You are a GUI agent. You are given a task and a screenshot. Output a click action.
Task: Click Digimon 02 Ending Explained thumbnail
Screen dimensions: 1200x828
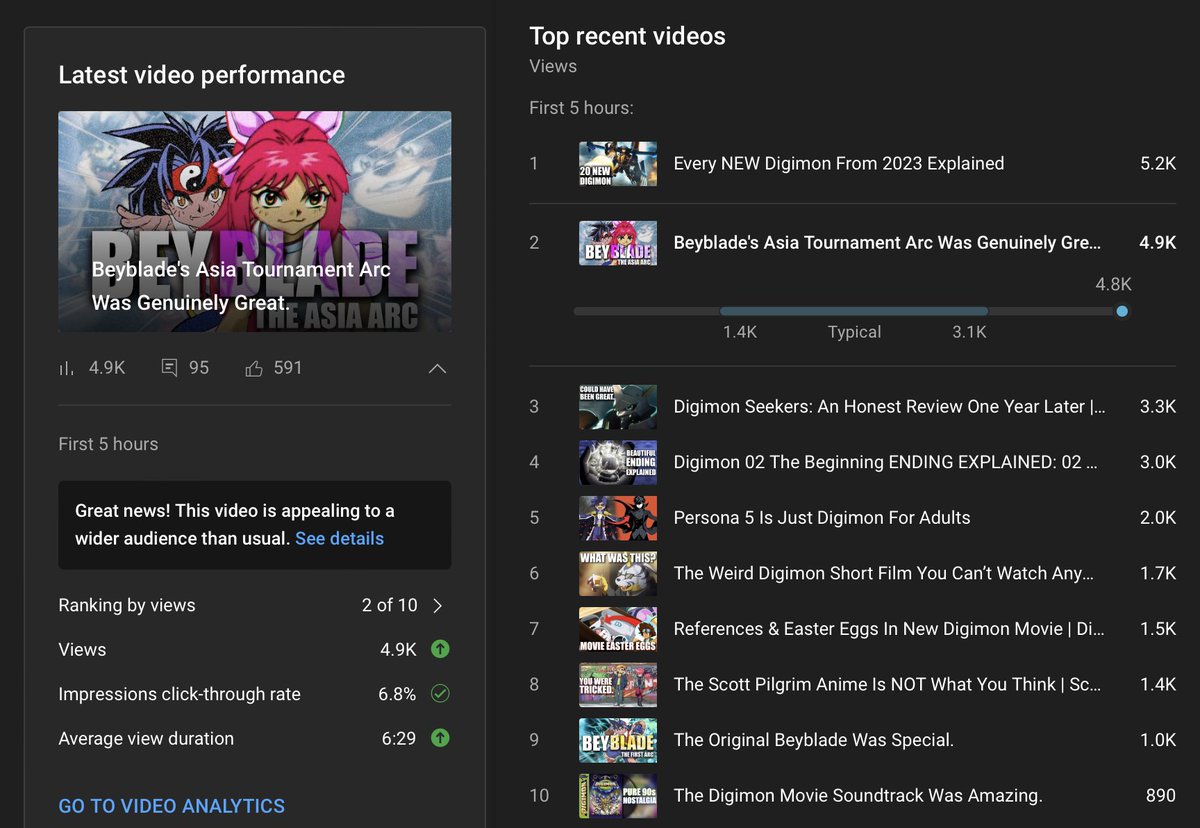(618, 463)
